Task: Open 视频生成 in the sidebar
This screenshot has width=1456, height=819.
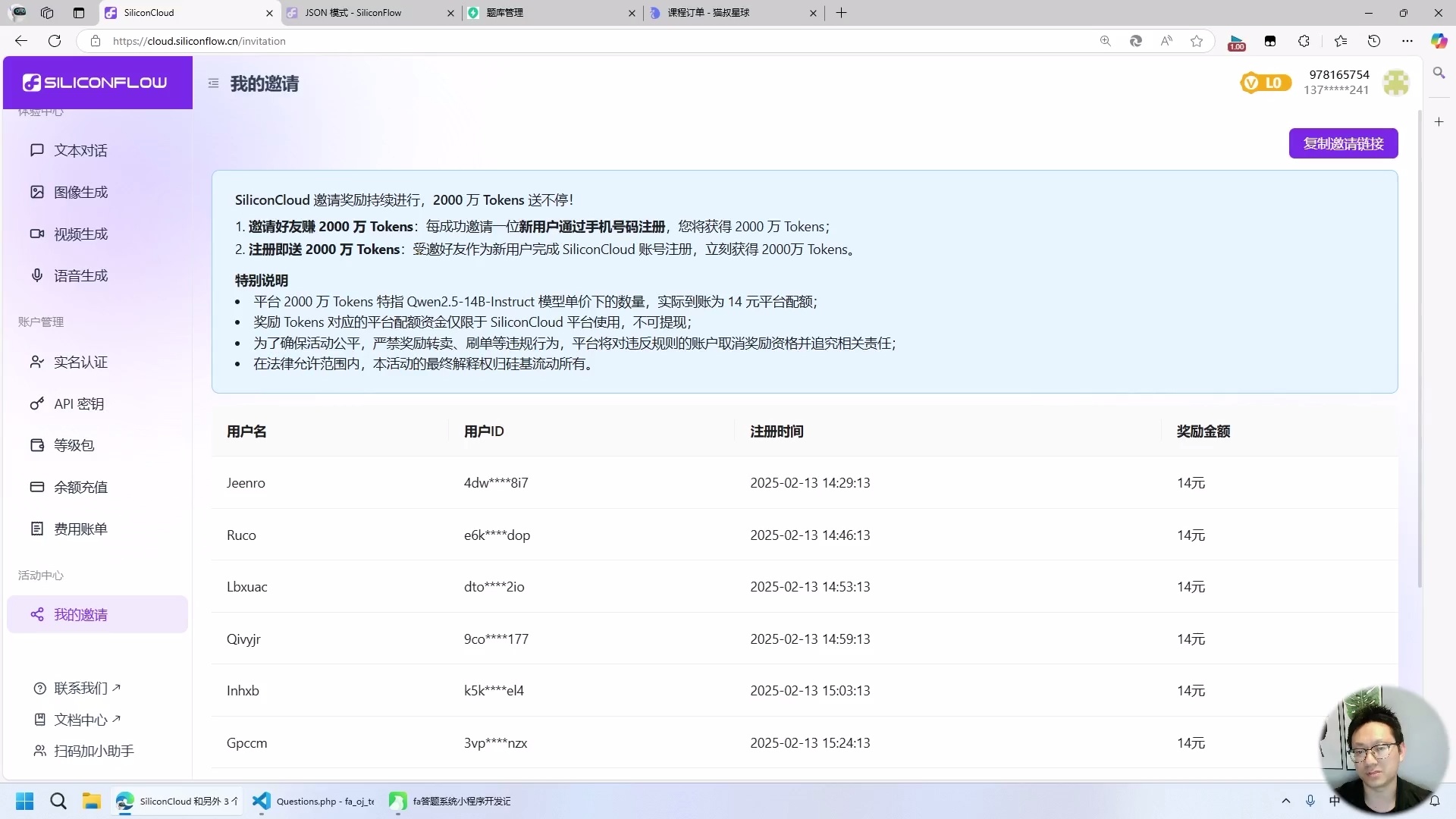Action: coord(97,234)
